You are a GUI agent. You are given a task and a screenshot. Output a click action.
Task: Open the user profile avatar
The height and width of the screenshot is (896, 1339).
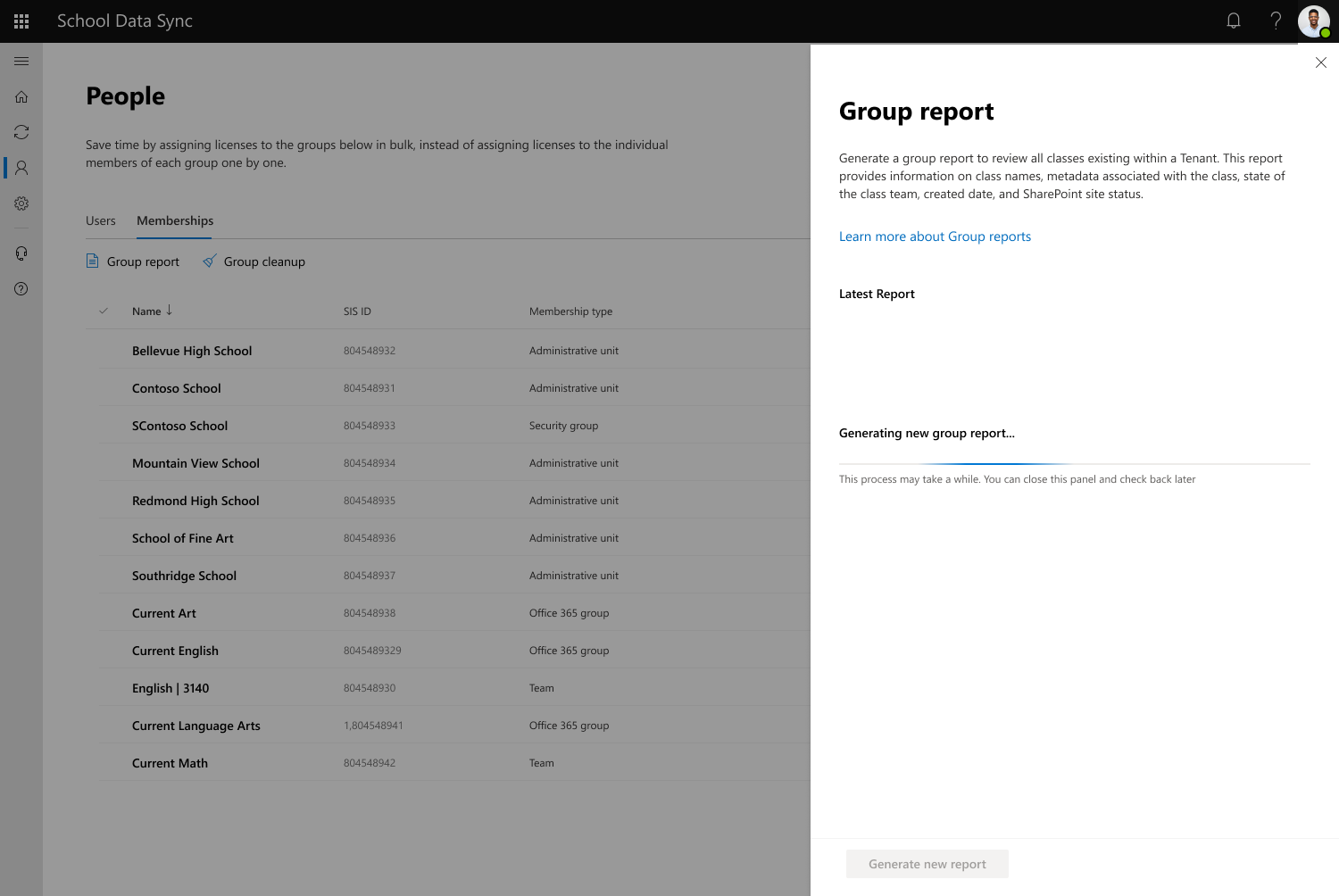point(1314,21)
